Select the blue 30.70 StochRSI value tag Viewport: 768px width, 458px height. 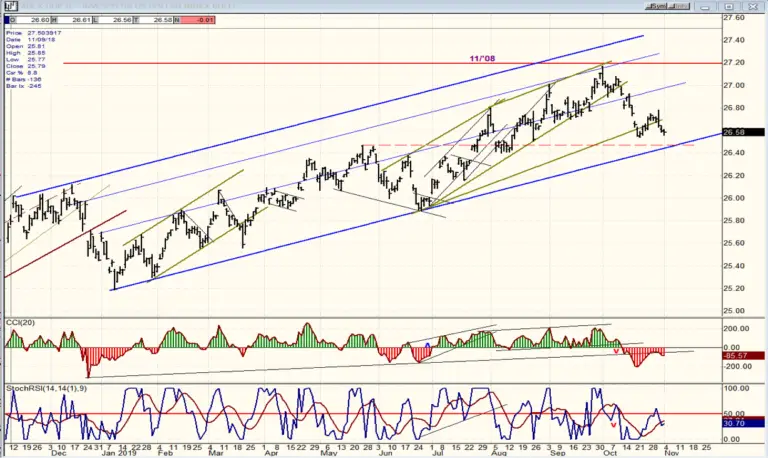[x=743, y=423]
